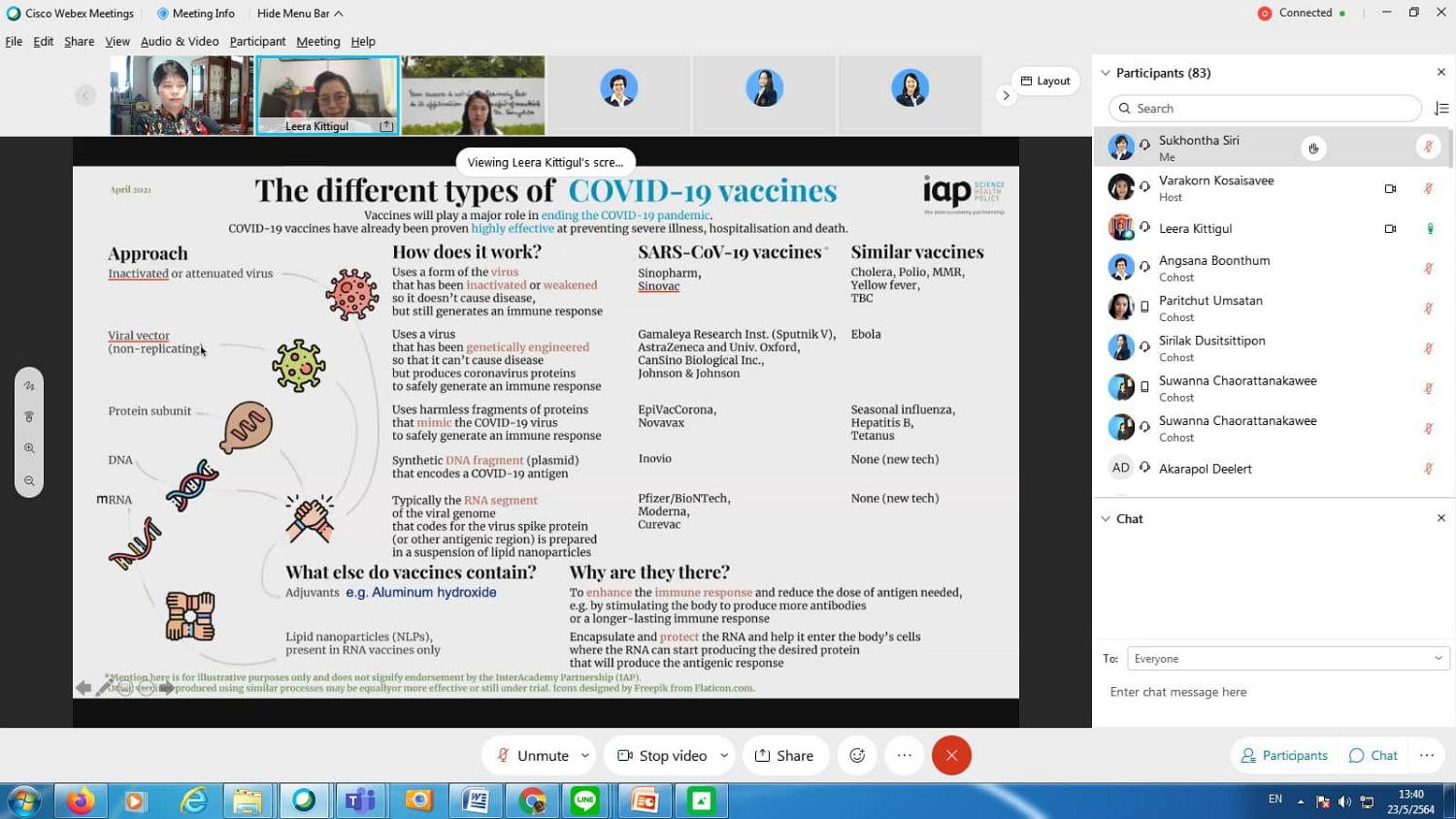This screenshot has height=819, width=1456.
Task: Collapse the Chat panel chevron
Action: point(1106,519)
